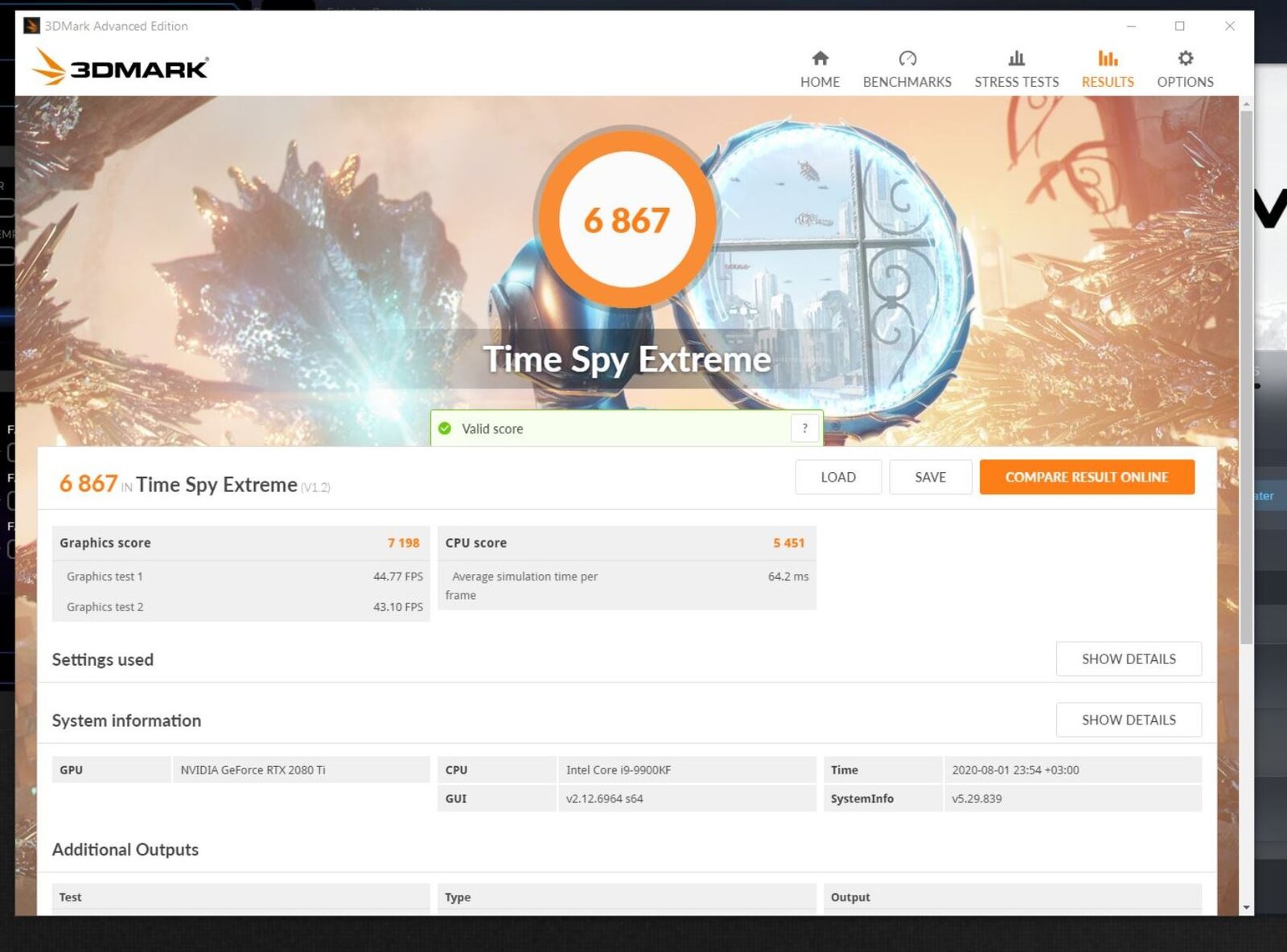
Task: Click the Time Spy Extreme banner title
Action: click(627, 359)
